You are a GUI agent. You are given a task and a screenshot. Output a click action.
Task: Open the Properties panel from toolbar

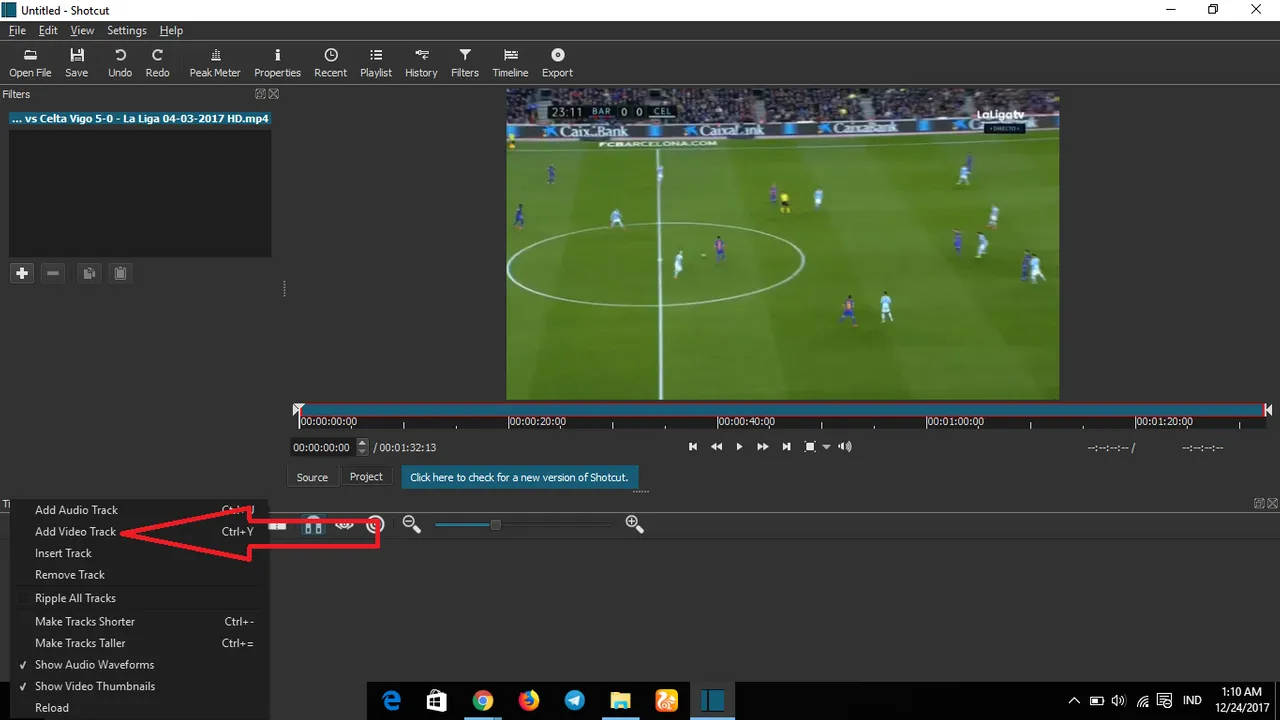click(x=277, y=63)
